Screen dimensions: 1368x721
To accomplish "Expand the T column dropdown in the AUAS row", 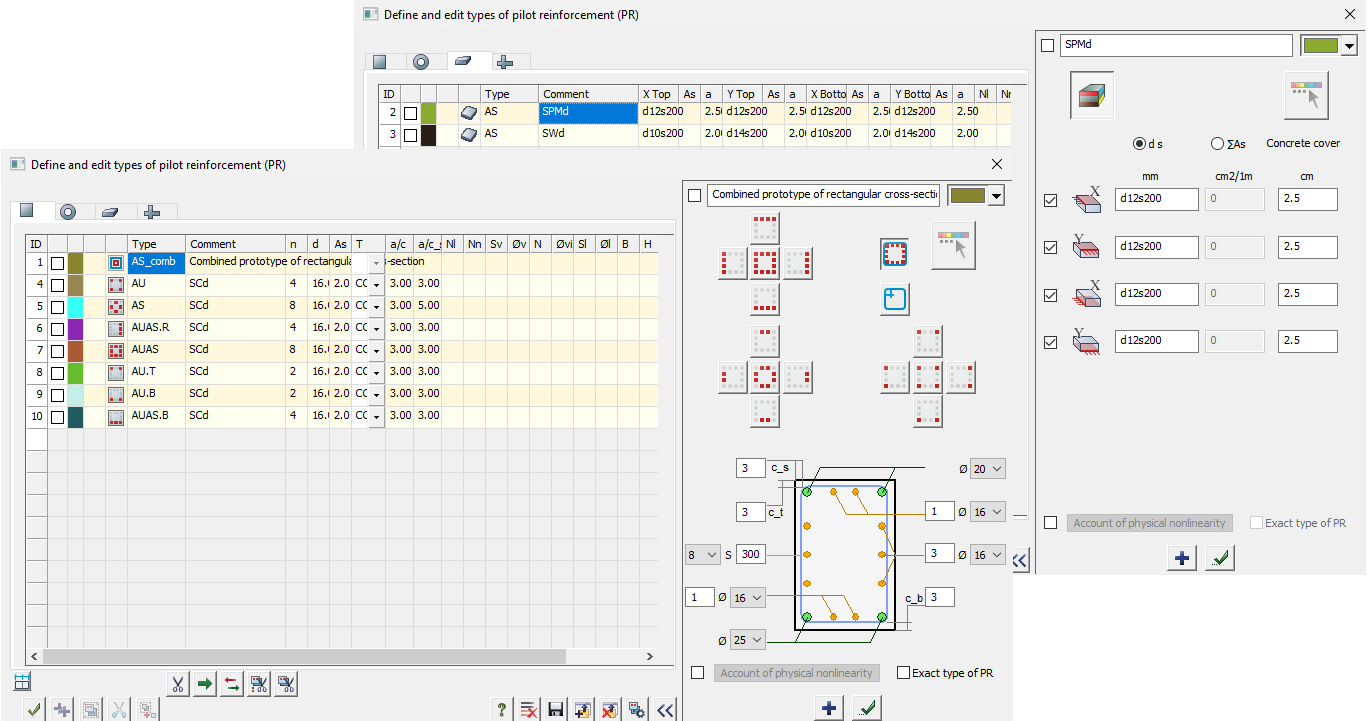I will coord(376,350).
